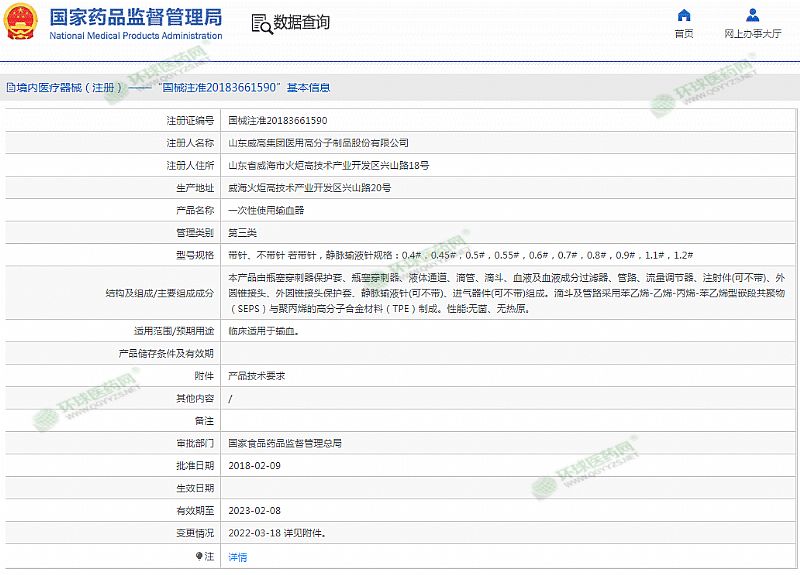Screen dimensions: 800x575
Task: Open 网上办事大厅 via the person icon
Action: (x=753, y=16)
